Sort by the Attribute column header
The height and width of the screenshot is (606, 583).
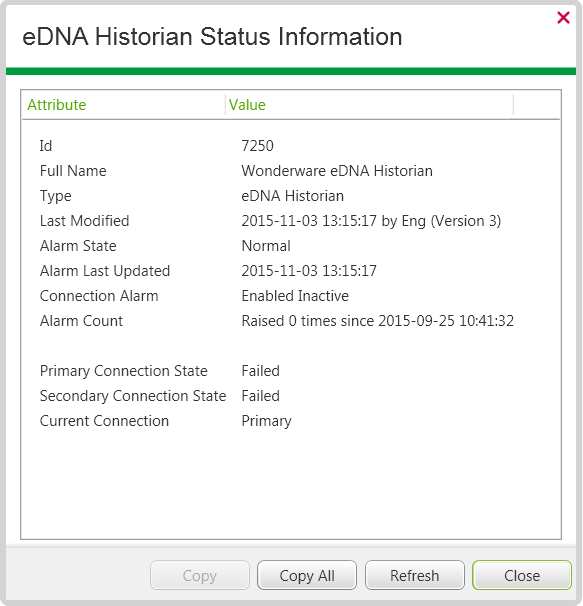pos(123,105)
